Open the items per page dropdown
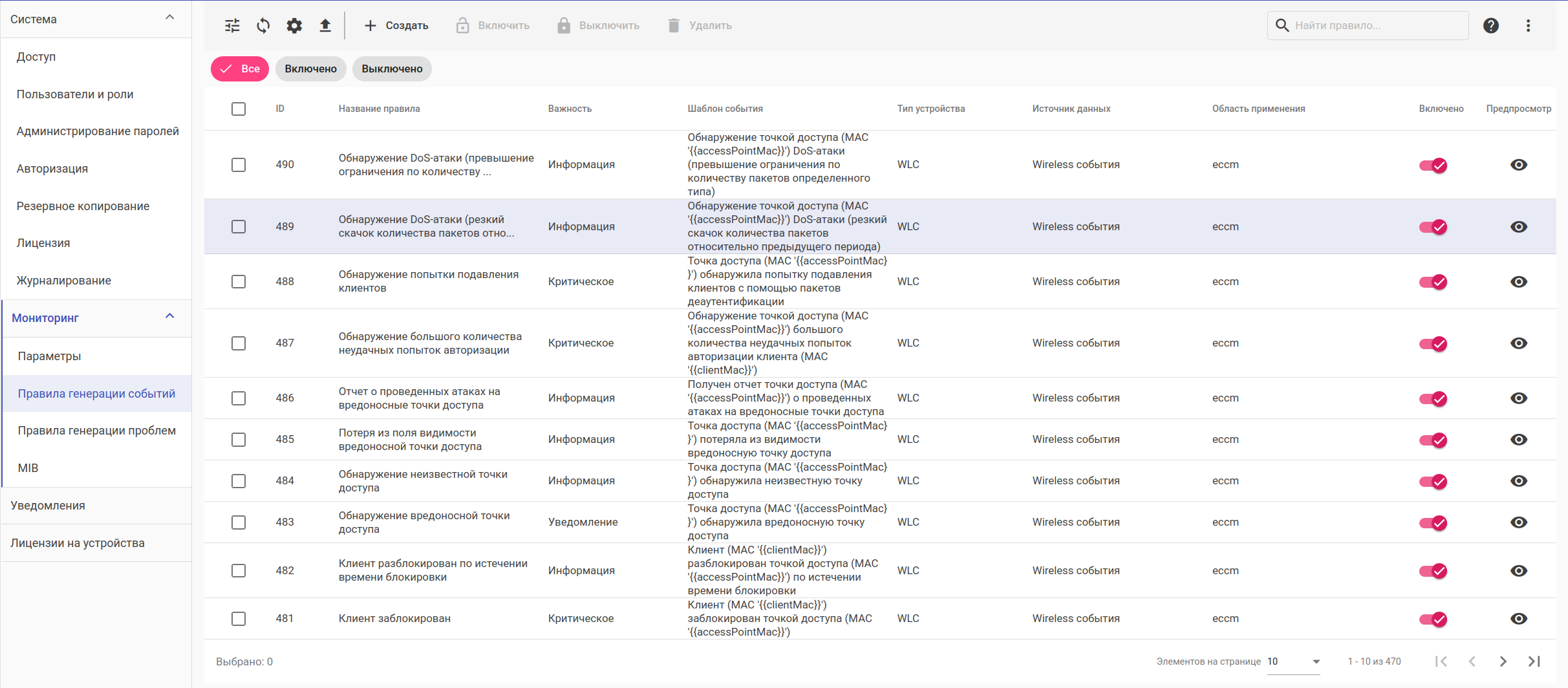The image size is (1568, 688). click(1293, 661)
